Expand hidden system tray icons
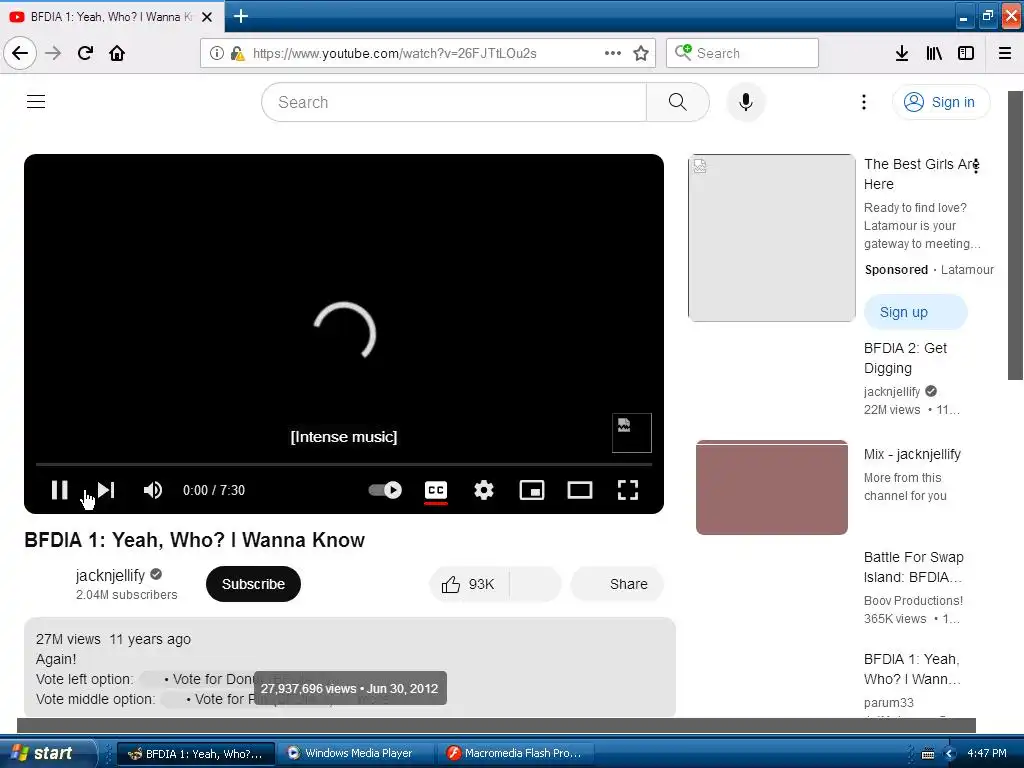The height and width of the screenshot is (768, 1024). pyautogui.click(x=950, y=754)
